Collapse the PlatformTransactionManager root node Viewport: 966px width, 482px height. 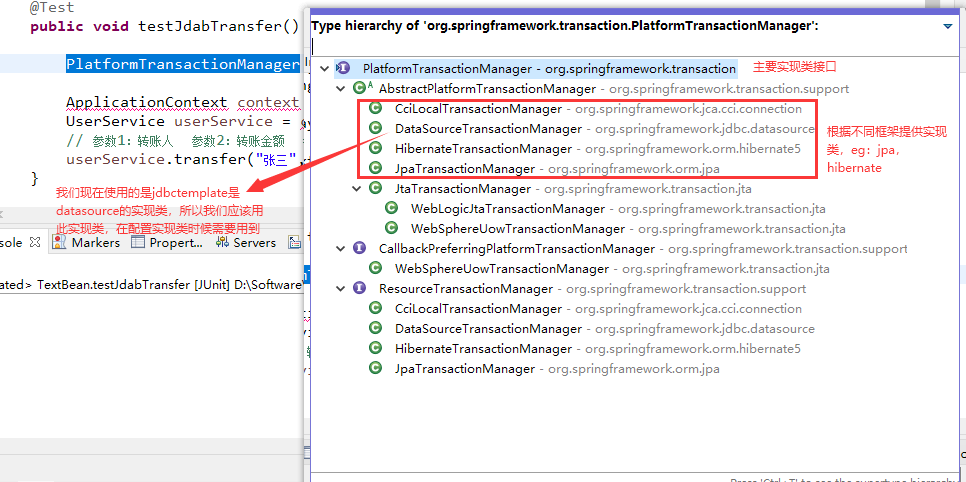point(324,68)
